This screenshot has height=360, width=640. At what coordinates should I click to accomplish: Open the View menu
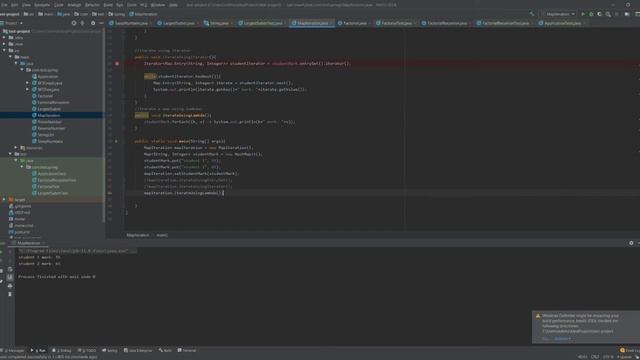[x=27, y=5]
